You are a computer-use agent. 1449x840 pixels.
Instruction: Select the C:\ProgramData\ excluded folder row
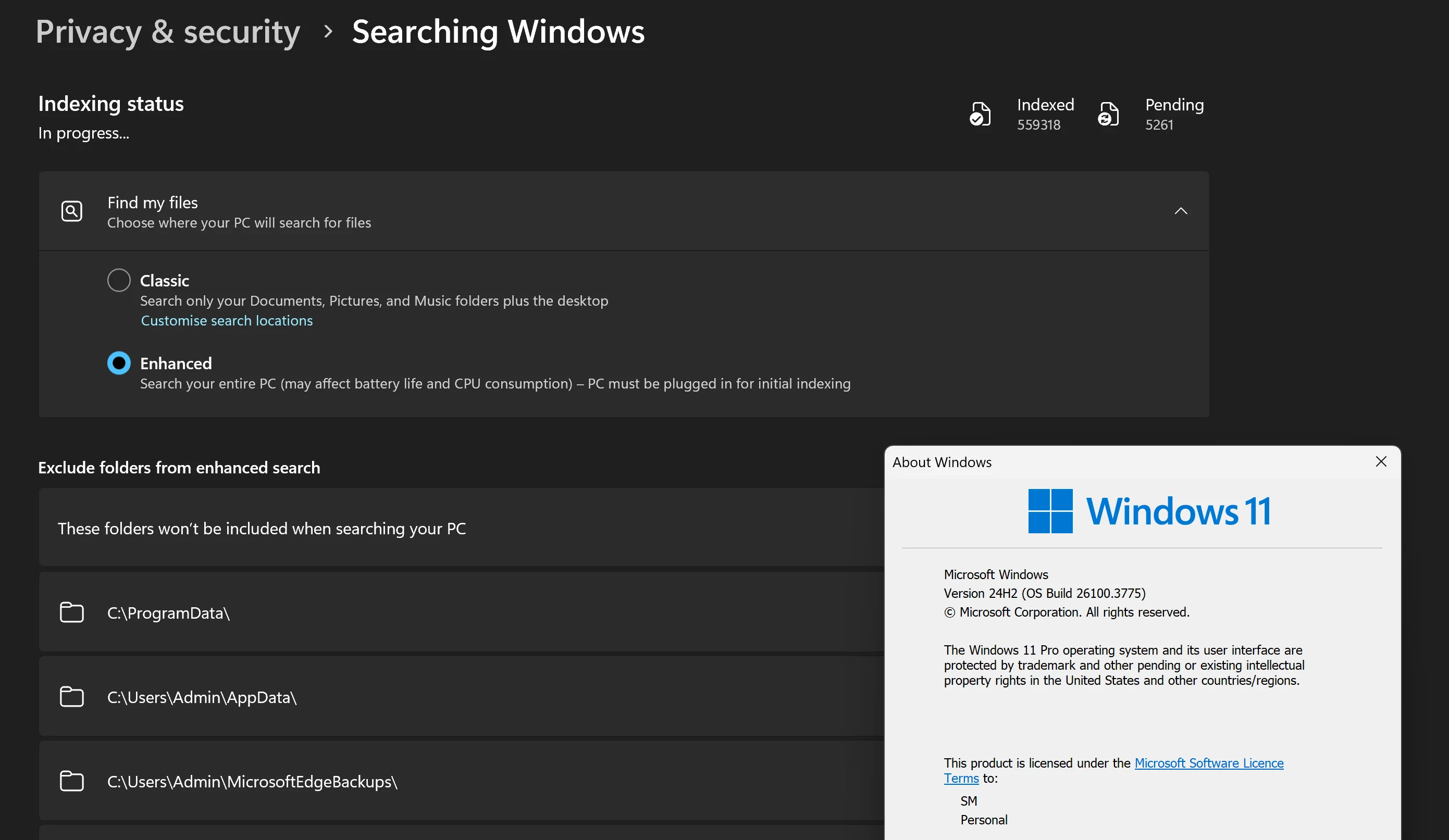(x=461, y=612)
